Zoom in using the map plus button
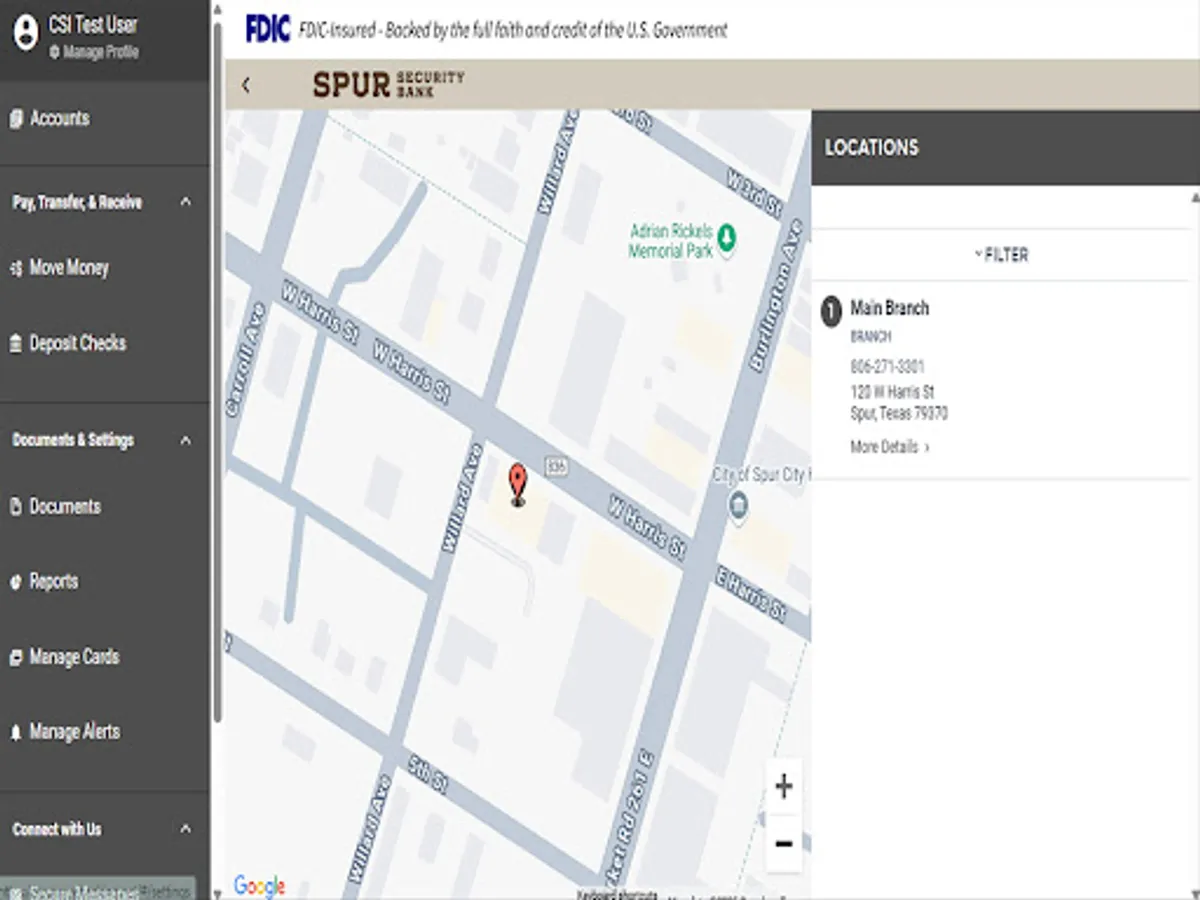This screenshot has height=900, width=1200. [783, 786]
